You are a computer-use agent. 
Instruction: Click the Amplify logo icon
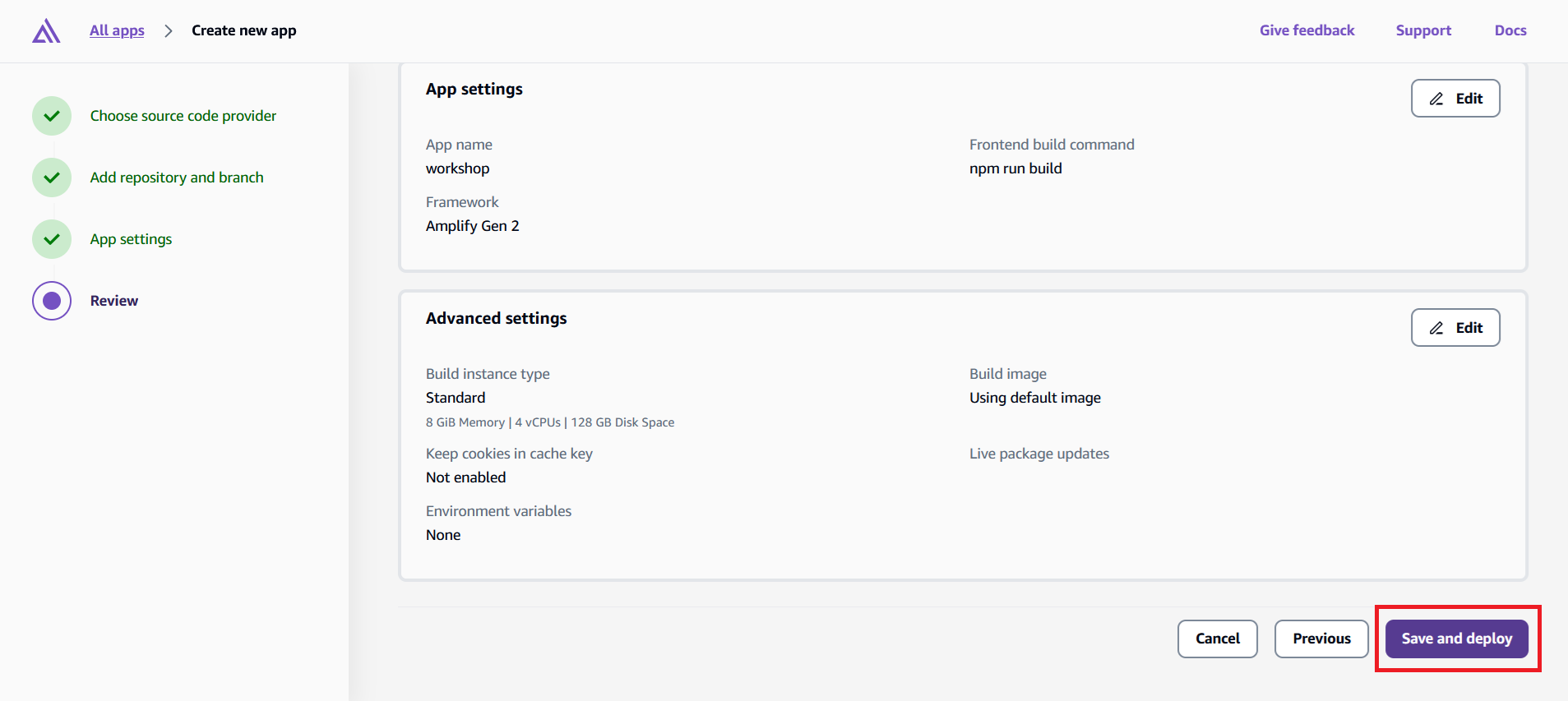46,30
